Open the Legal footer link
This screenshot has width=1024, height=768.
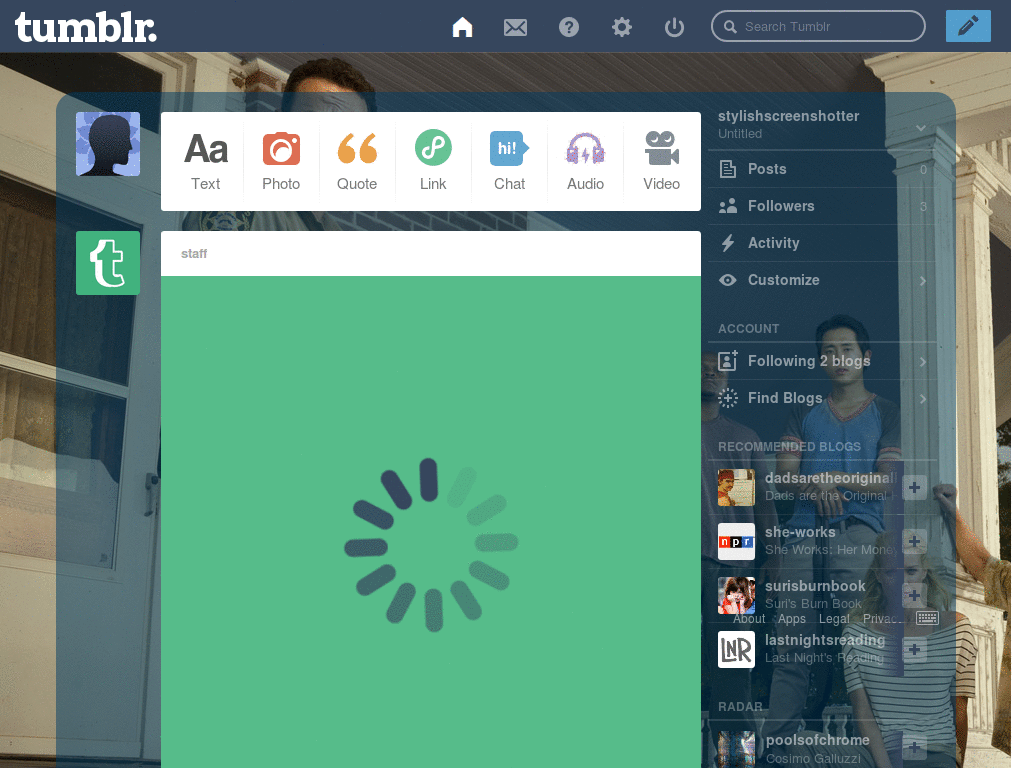(x=834, y=618)
